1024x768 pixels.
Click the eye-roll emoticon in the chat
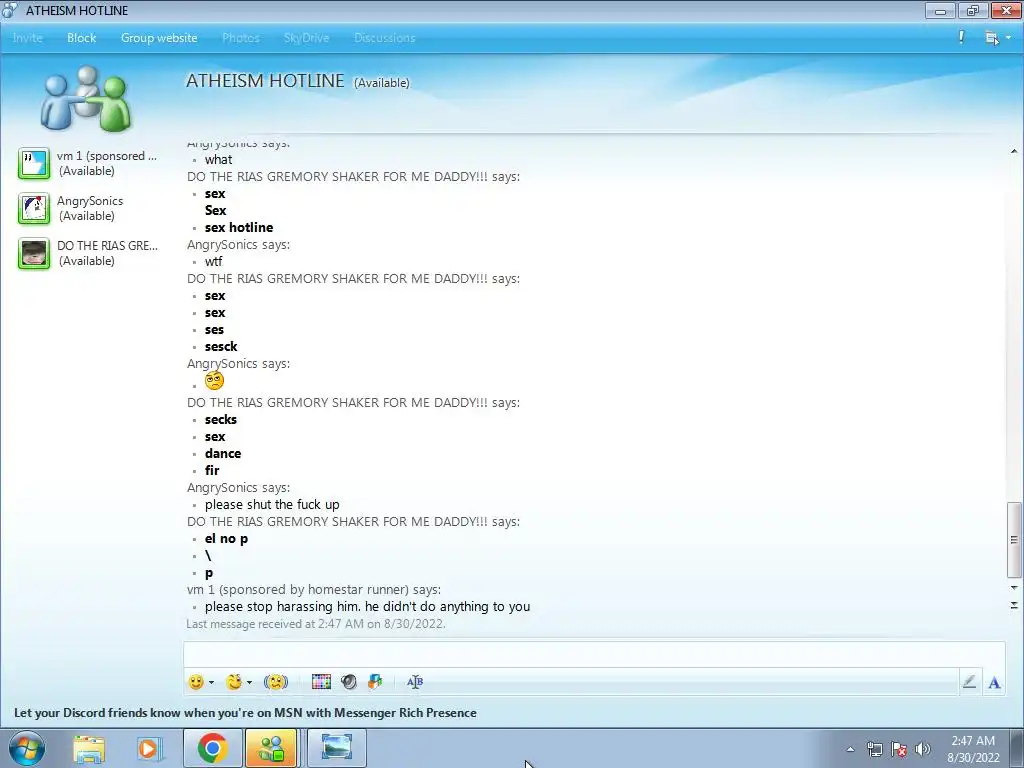[x=214, y=381]
